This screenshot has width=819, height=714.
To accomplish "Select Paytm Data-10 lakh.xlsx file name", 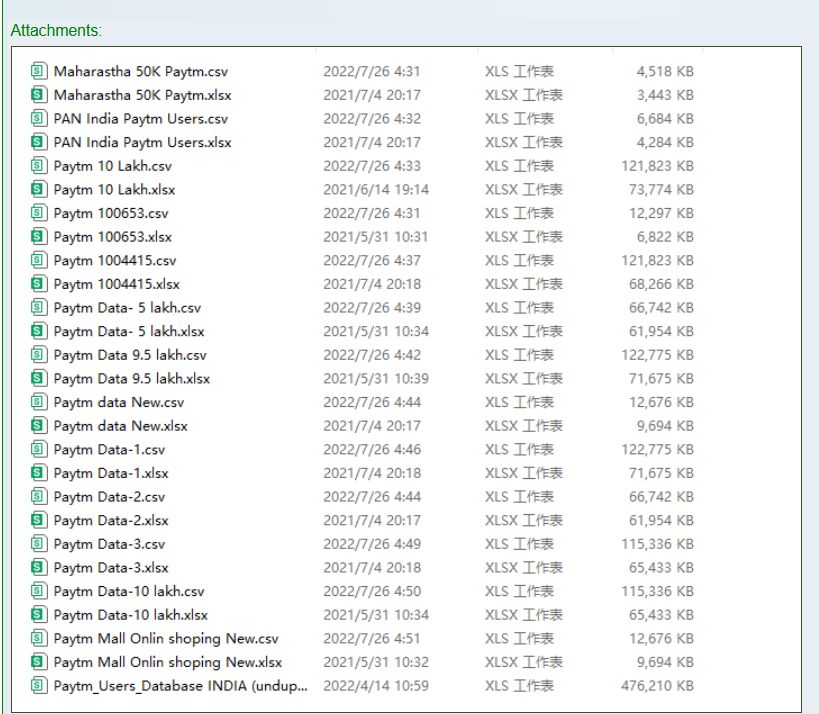I will [130, 615].
